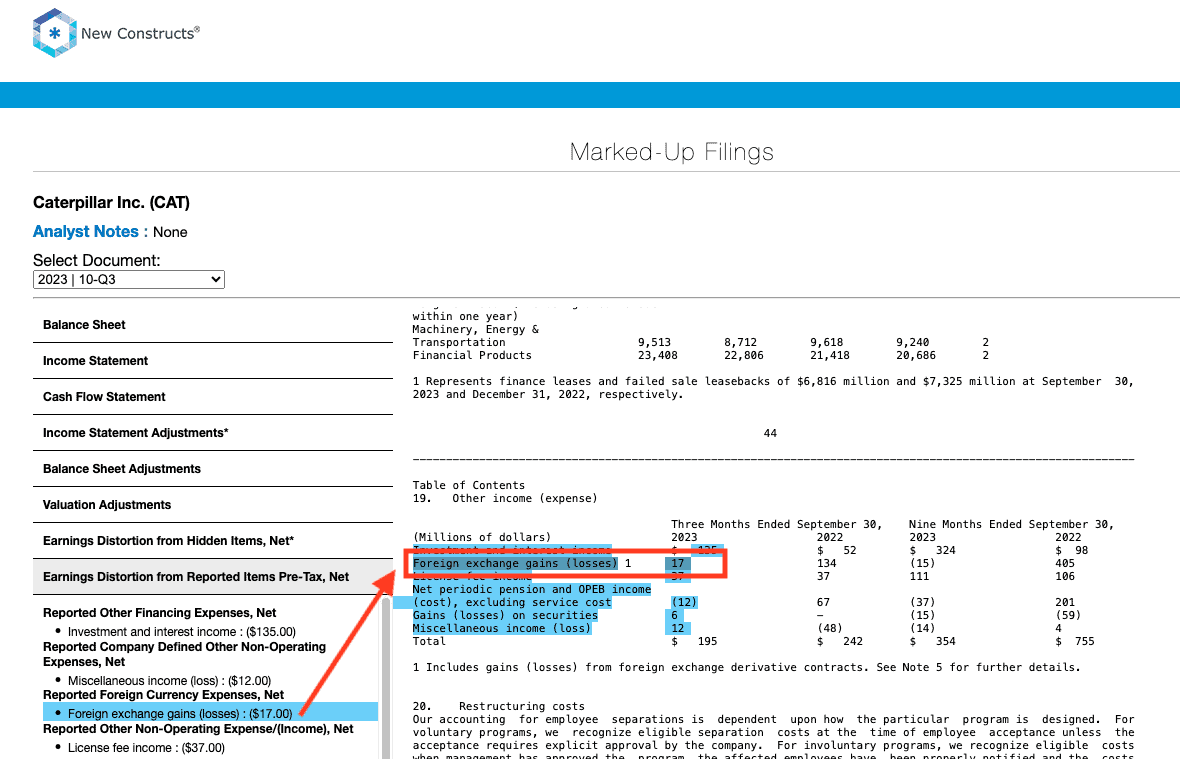1180x759 pixels.
Task: Click the Caterpillar Inc. (CAT) company heading
Action: pos(111,202)
